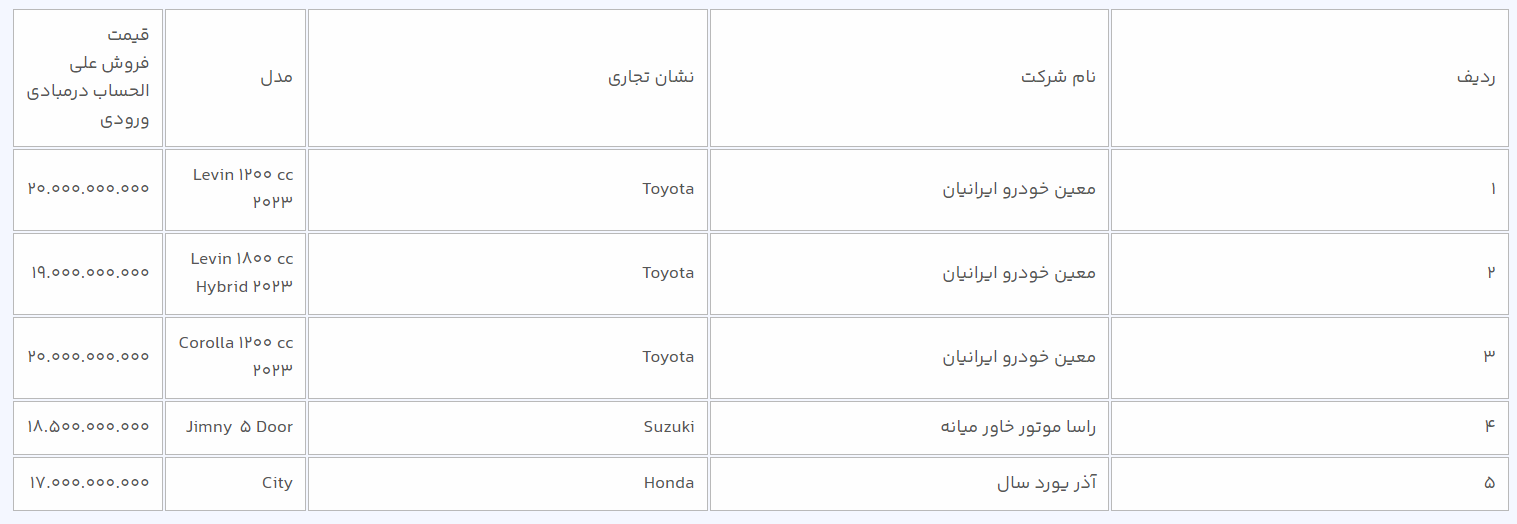The height and width of the screenshot is (524, 1517).
Task: Select the قیمت فروش علی الحساب header
Action: (x=88, y=78)
